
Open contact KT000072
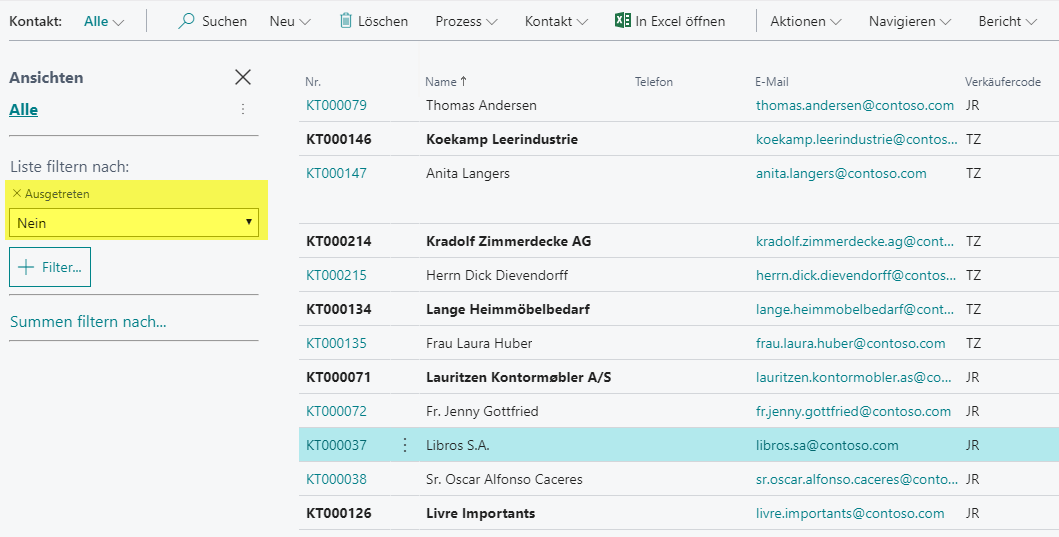click(x=336, y=411)
